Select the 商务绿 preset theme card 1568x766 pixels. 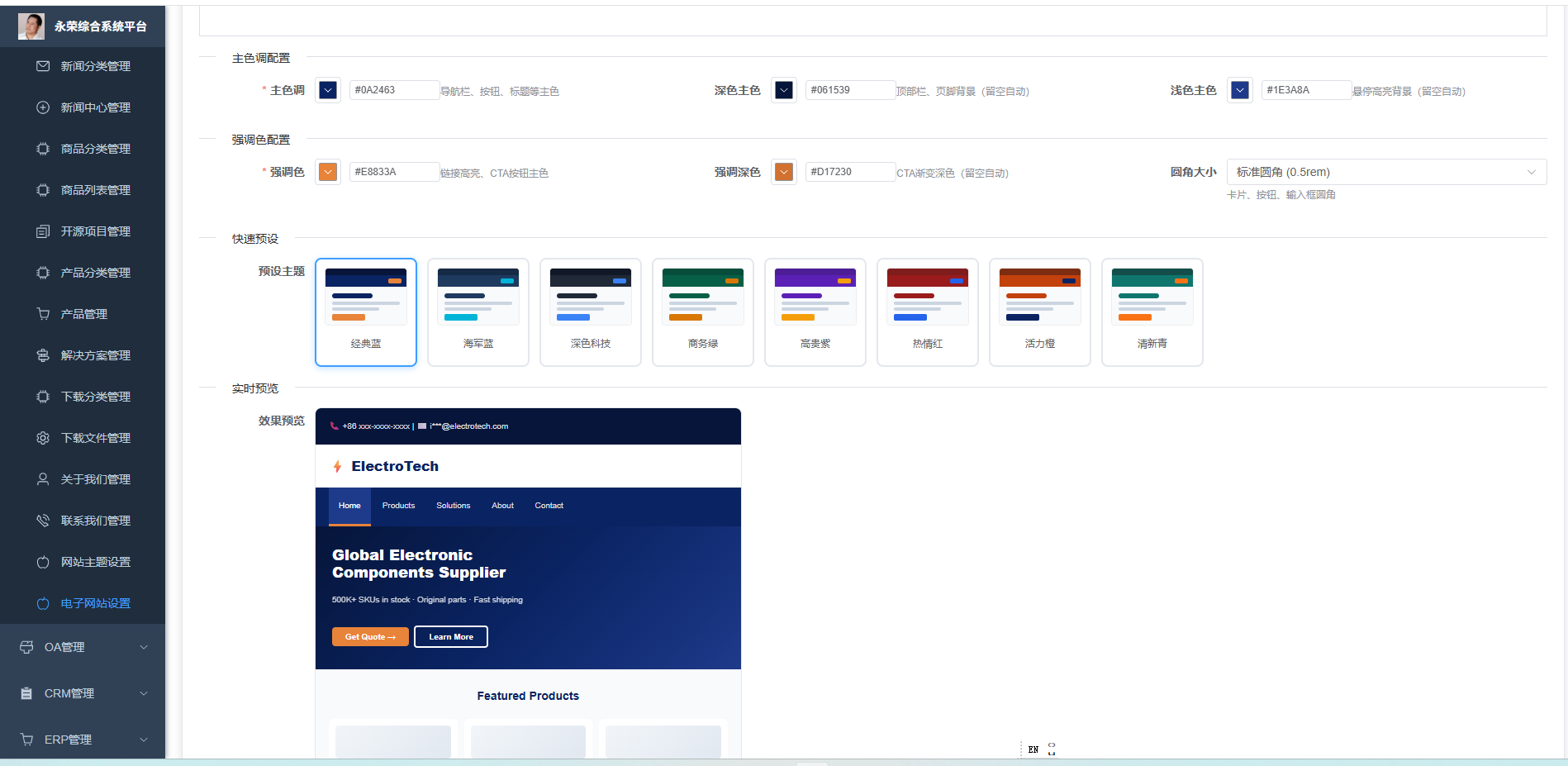tap(703, 312)
